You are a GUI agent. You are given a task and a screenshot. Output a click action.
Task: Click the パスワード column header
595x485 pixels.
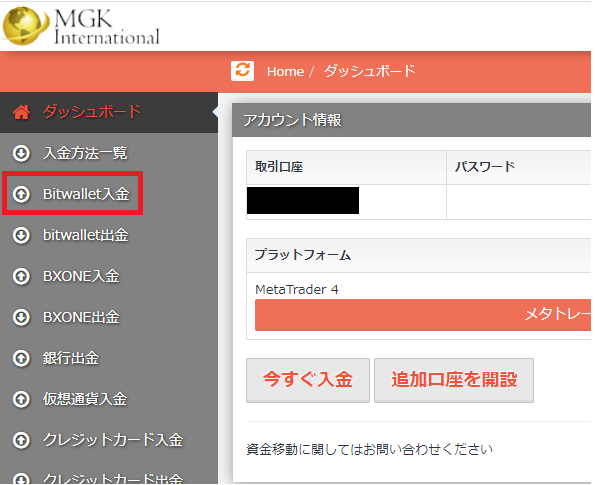point(519,167)
